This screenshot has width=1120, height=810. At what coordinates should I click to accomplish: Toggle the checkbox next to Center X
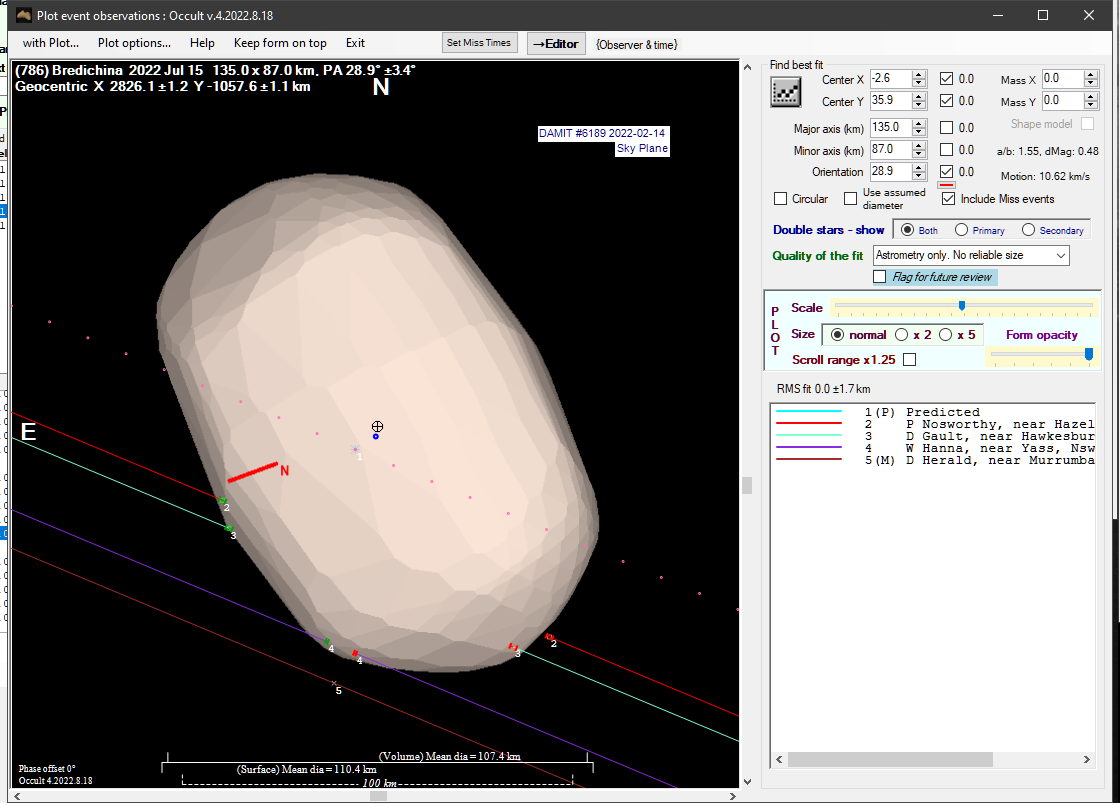point(946,79)
